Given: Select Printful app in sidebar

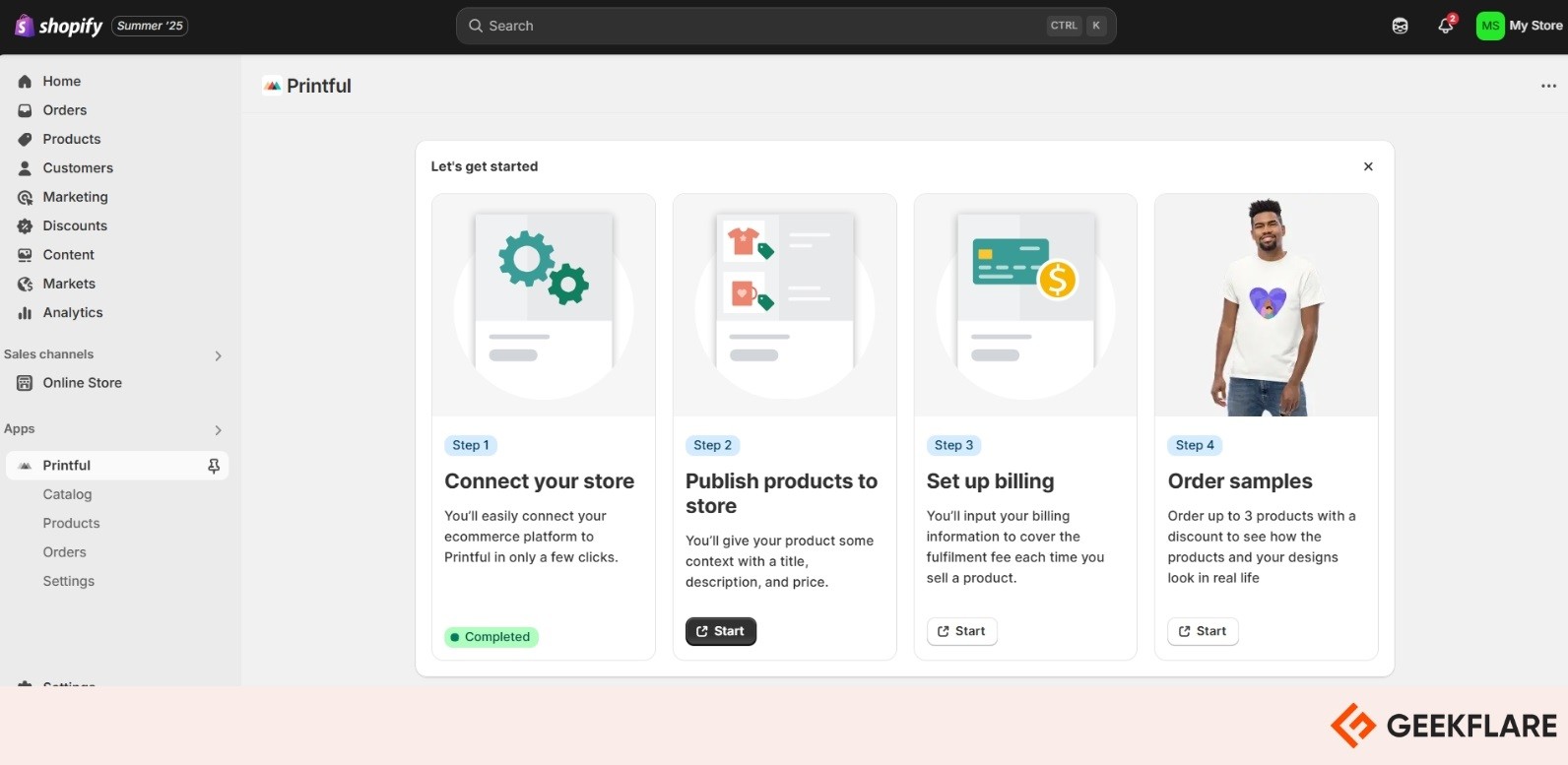Looking at the screenshot, I should pos(118,465).
